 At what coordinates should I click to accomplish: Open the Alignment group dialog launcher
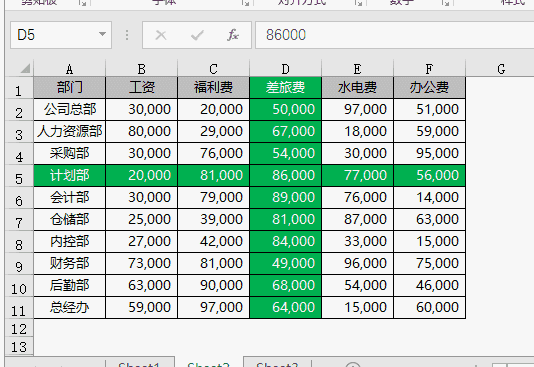358,3
